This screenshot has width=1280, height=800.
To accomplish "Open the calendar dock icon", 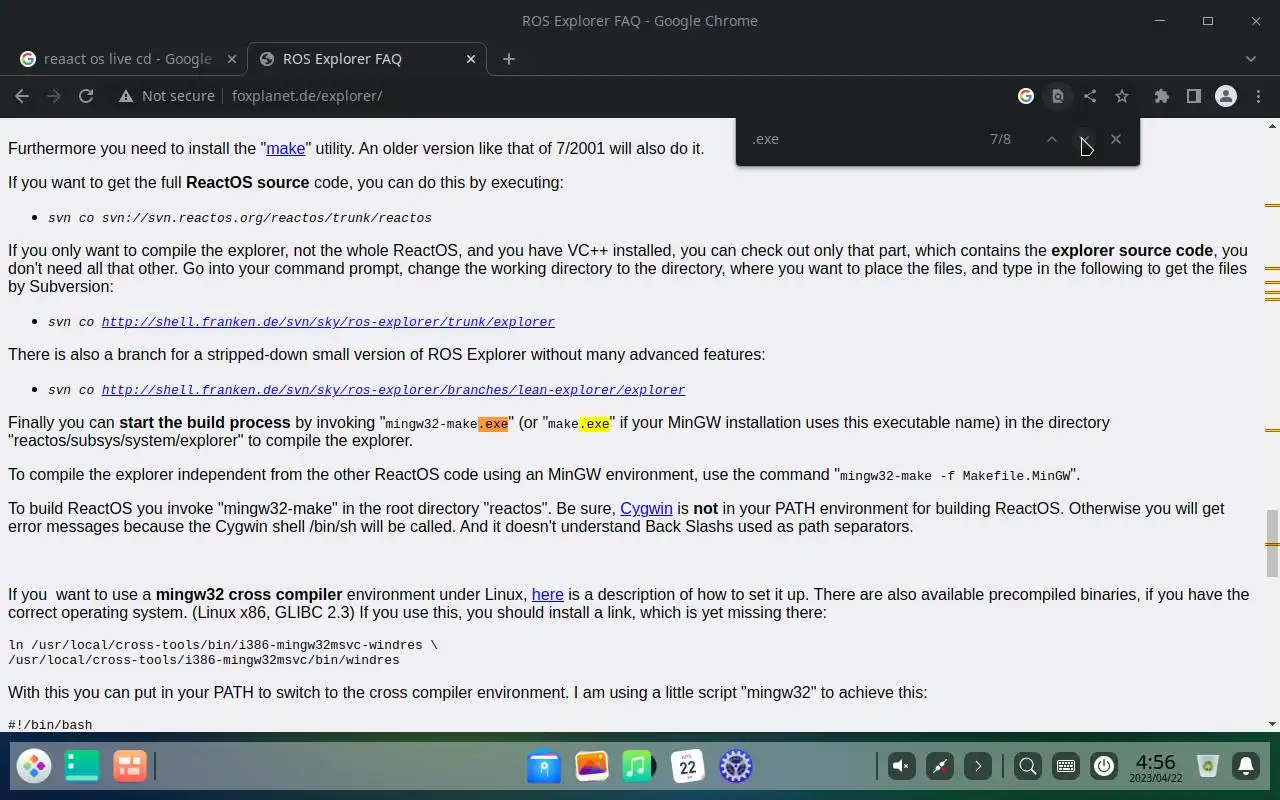I will pyautogui.click(x=688, y=767).
